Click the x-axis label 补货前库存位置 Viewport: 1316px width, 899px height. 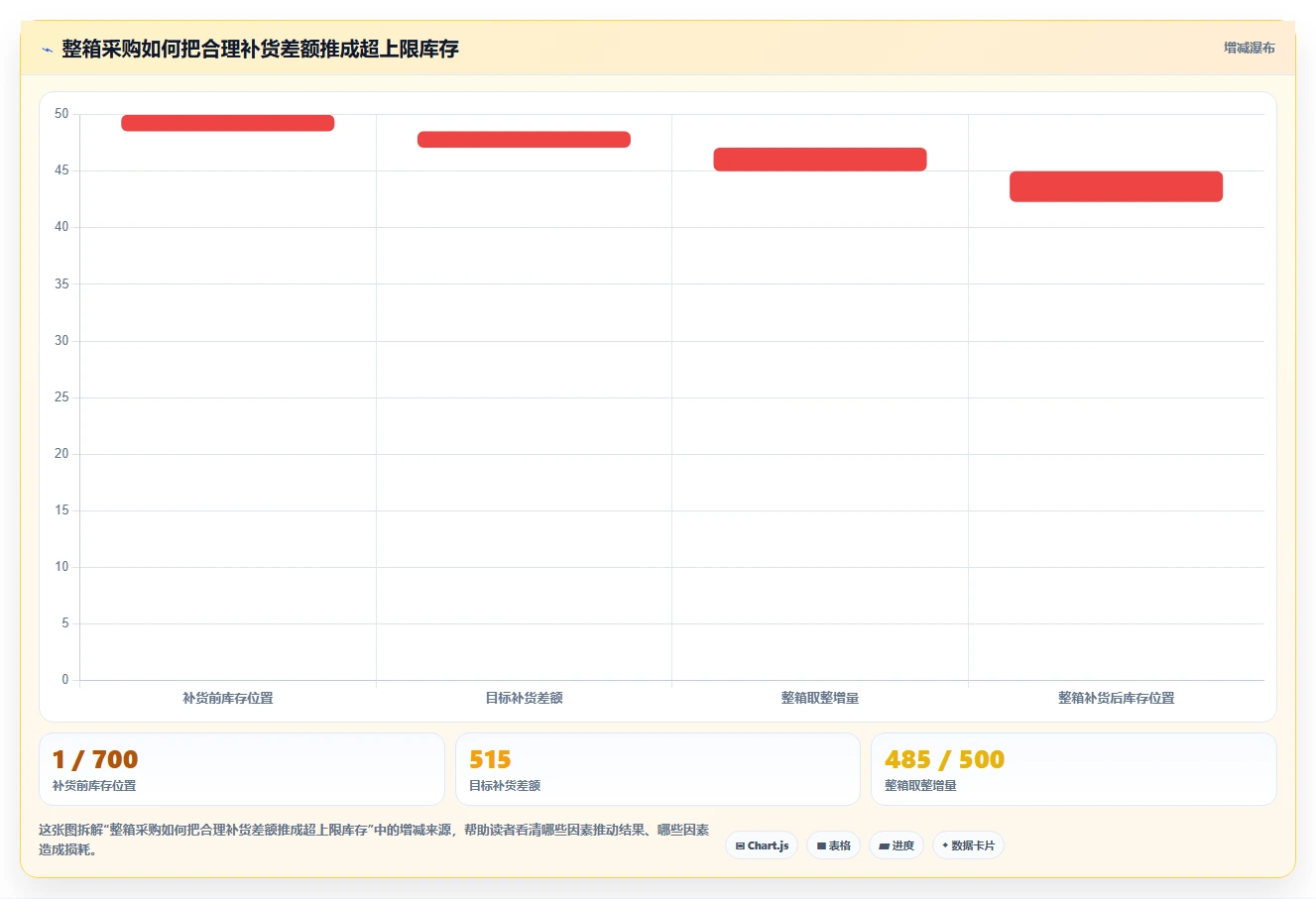point(227,698)
